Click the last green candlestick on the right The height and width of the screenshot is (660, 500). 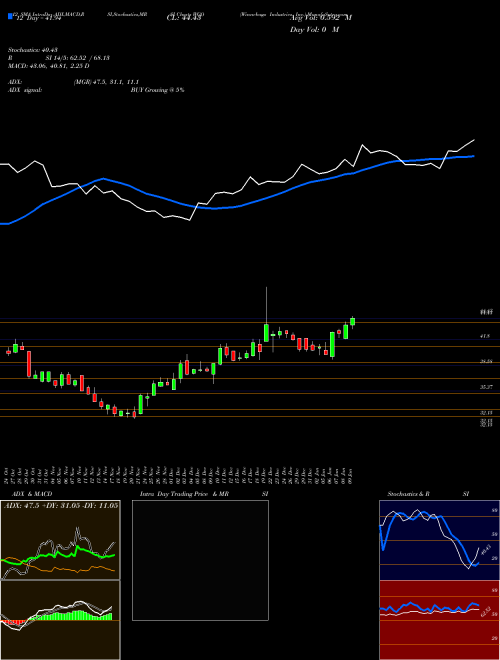pos(353,322)
